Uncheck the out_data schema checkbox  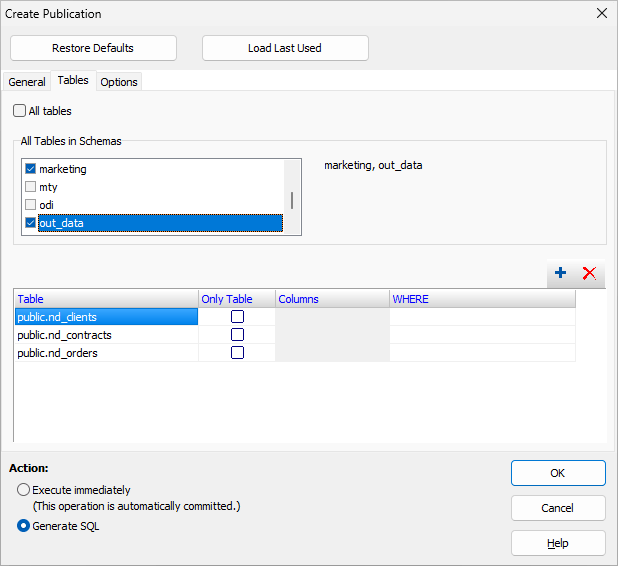[x=30, y=223]
